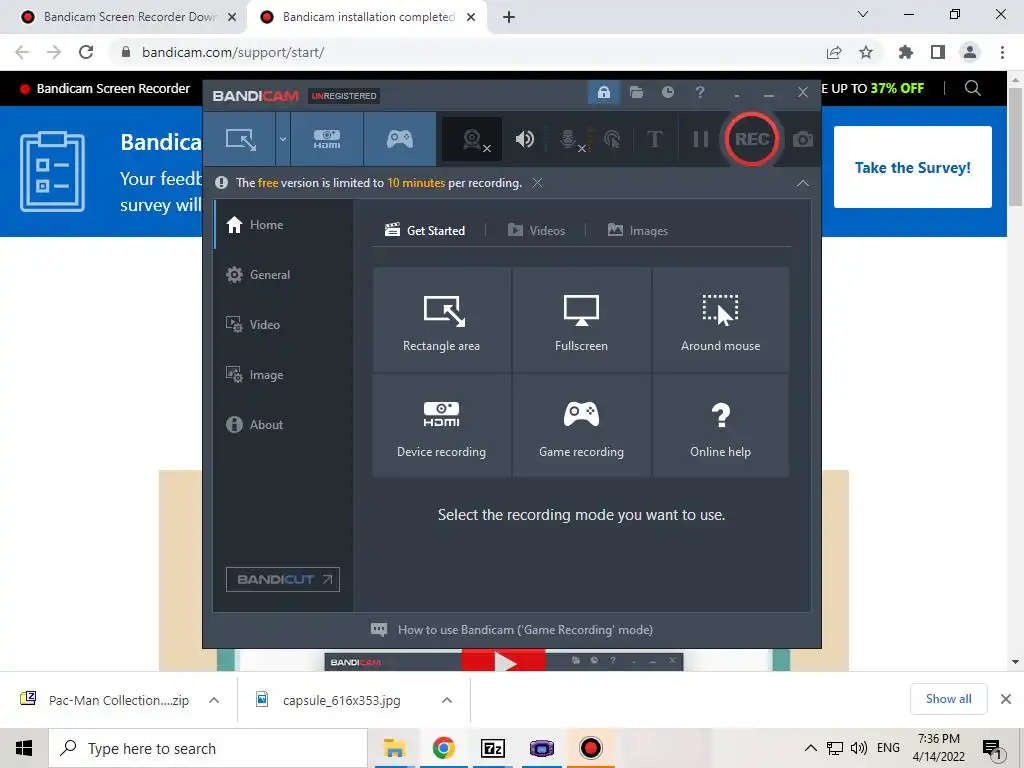Start recording with REC button

click(752, 139)
